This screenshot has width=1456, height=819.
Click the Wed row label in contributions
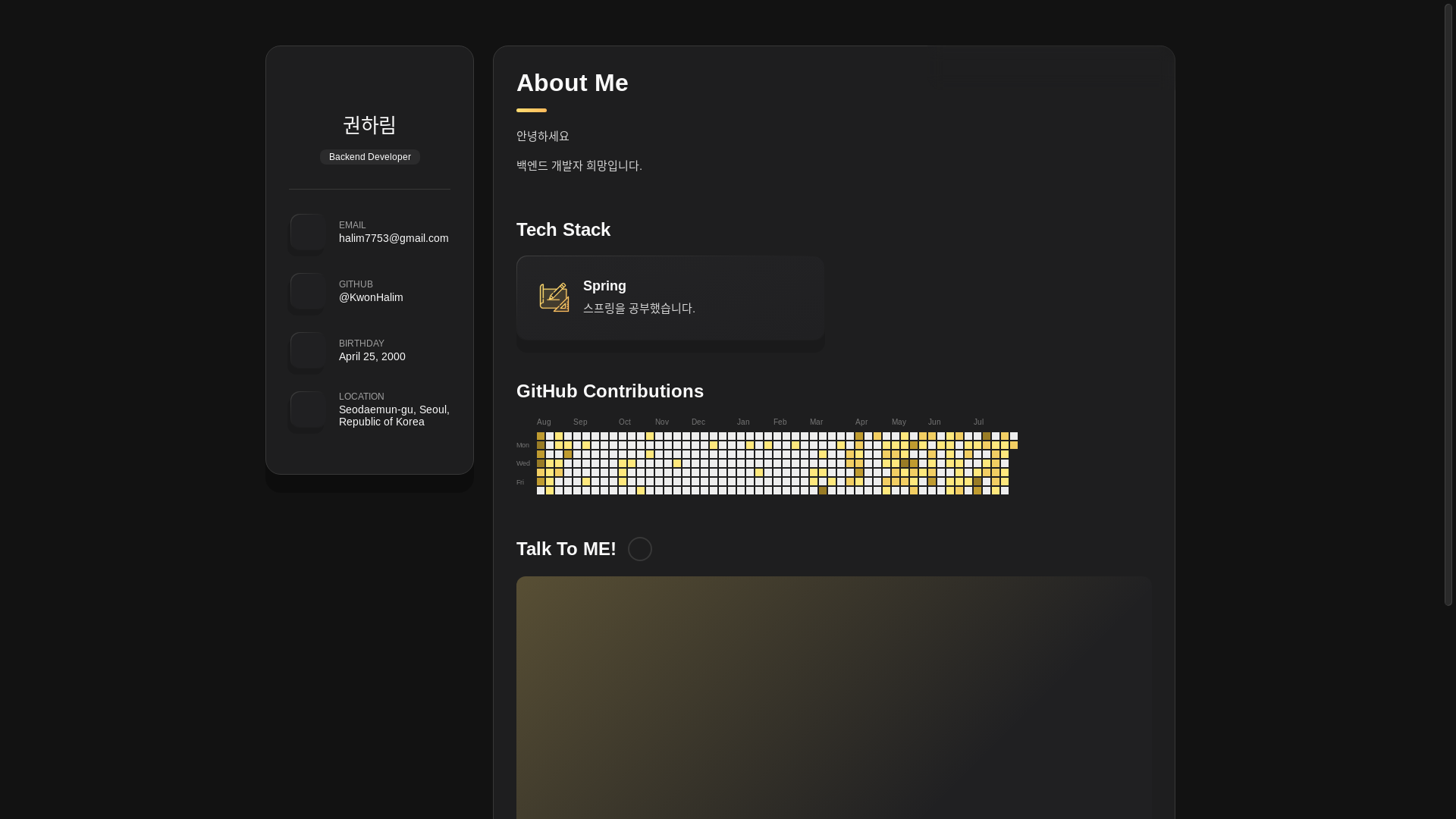(523, 463)
